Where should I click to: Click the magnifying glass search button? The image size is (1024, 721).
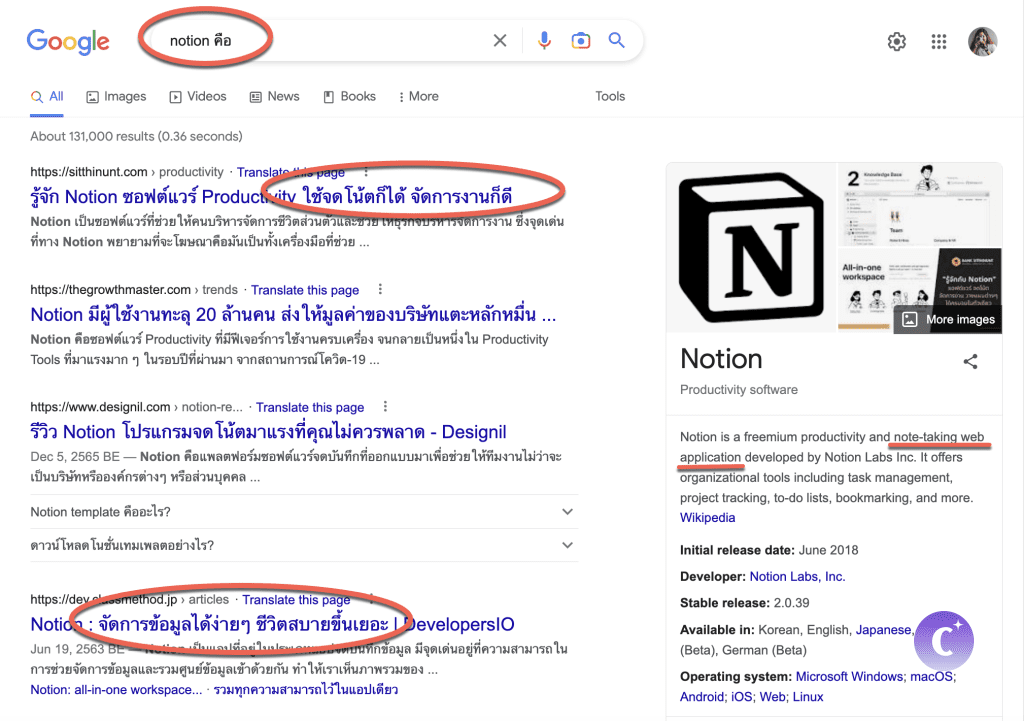click(617, 41)
